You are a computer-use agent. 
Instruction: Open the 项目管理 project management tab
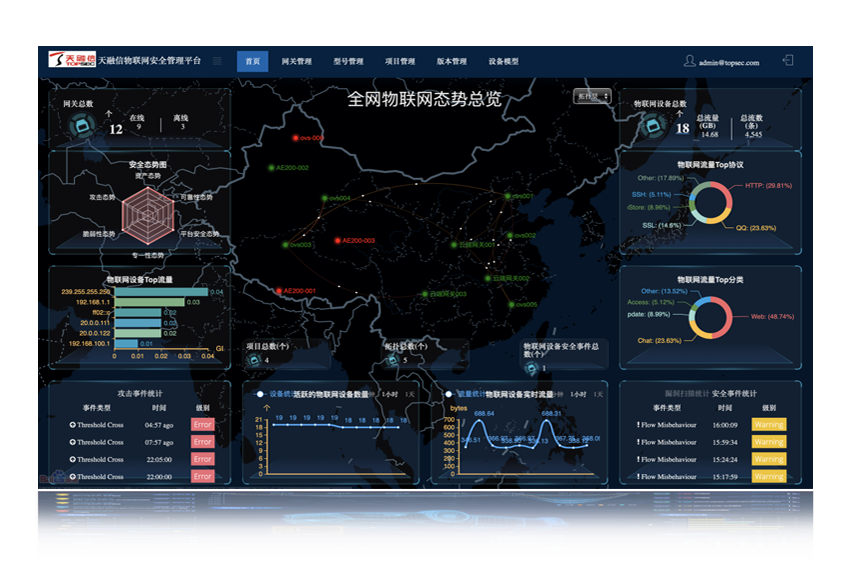(400, 61)
